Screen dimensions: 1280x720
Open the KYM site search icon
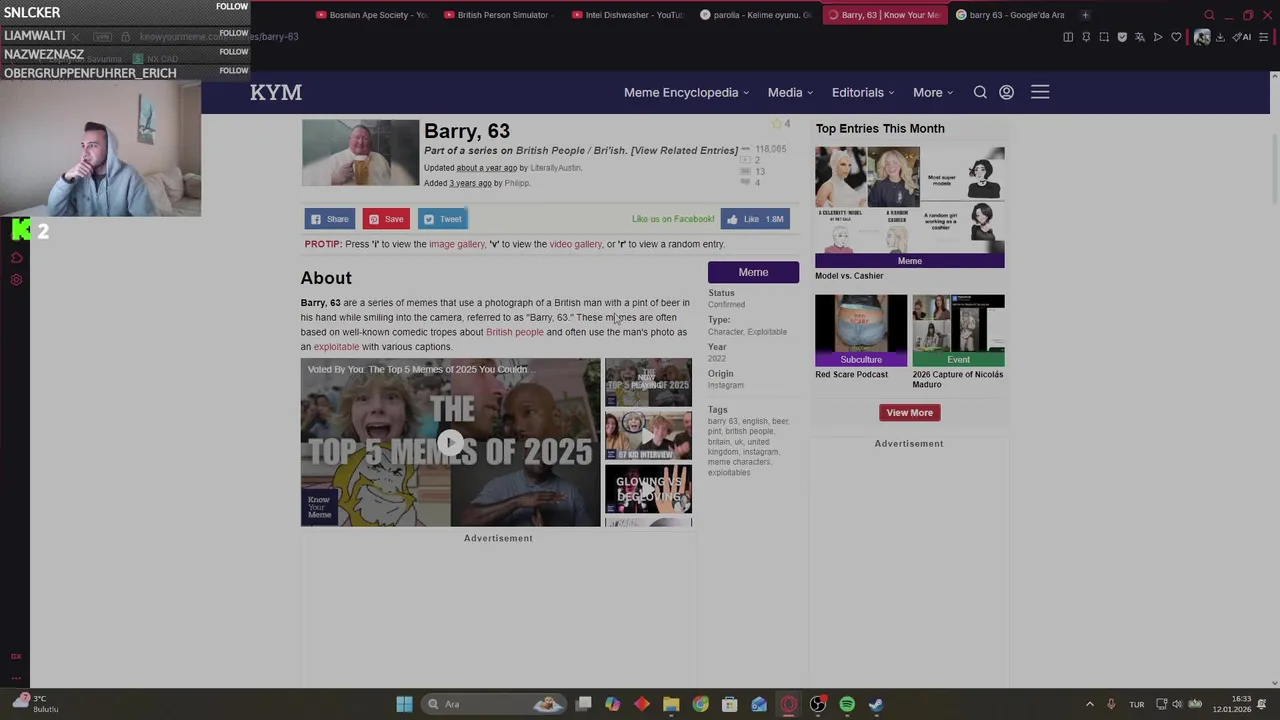pos(980,92)
